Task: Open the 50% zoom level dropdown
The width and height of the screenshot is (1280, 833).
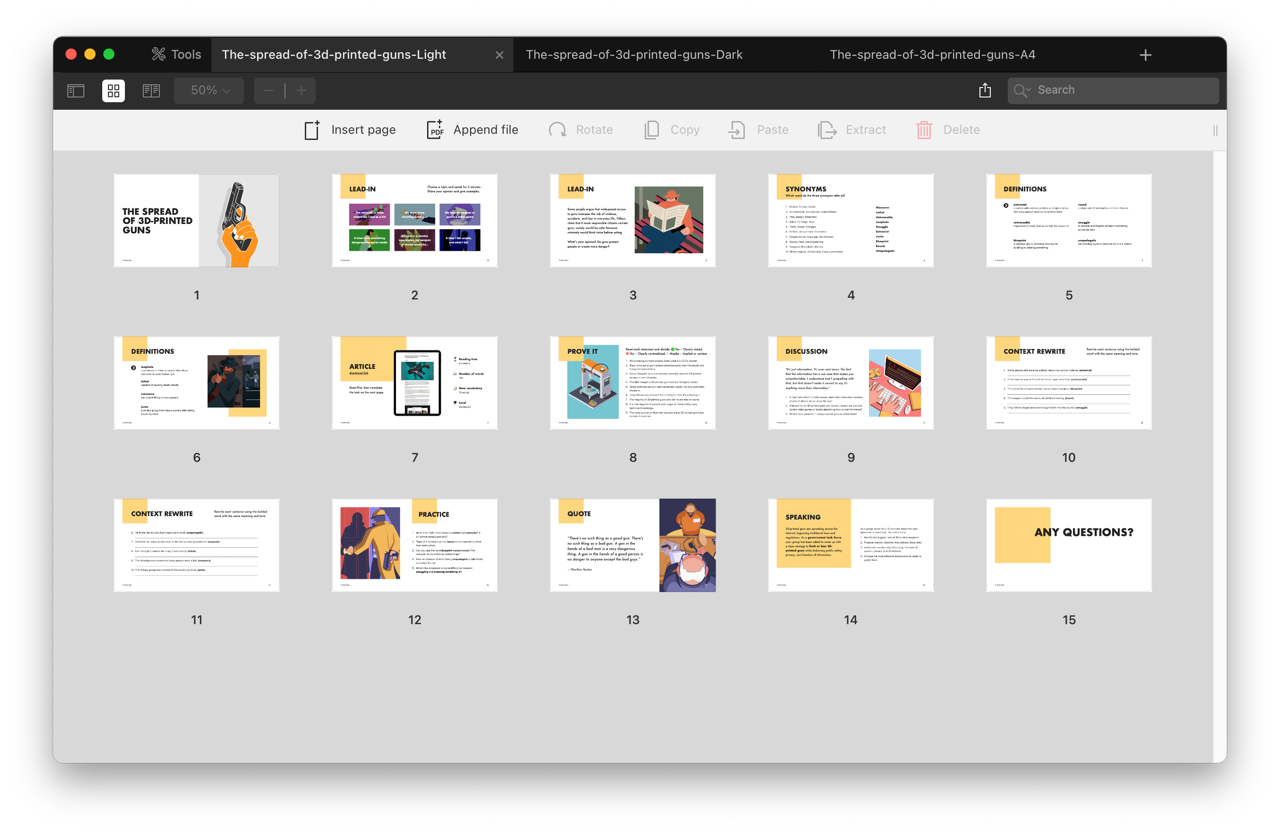Action: (209, 91)
